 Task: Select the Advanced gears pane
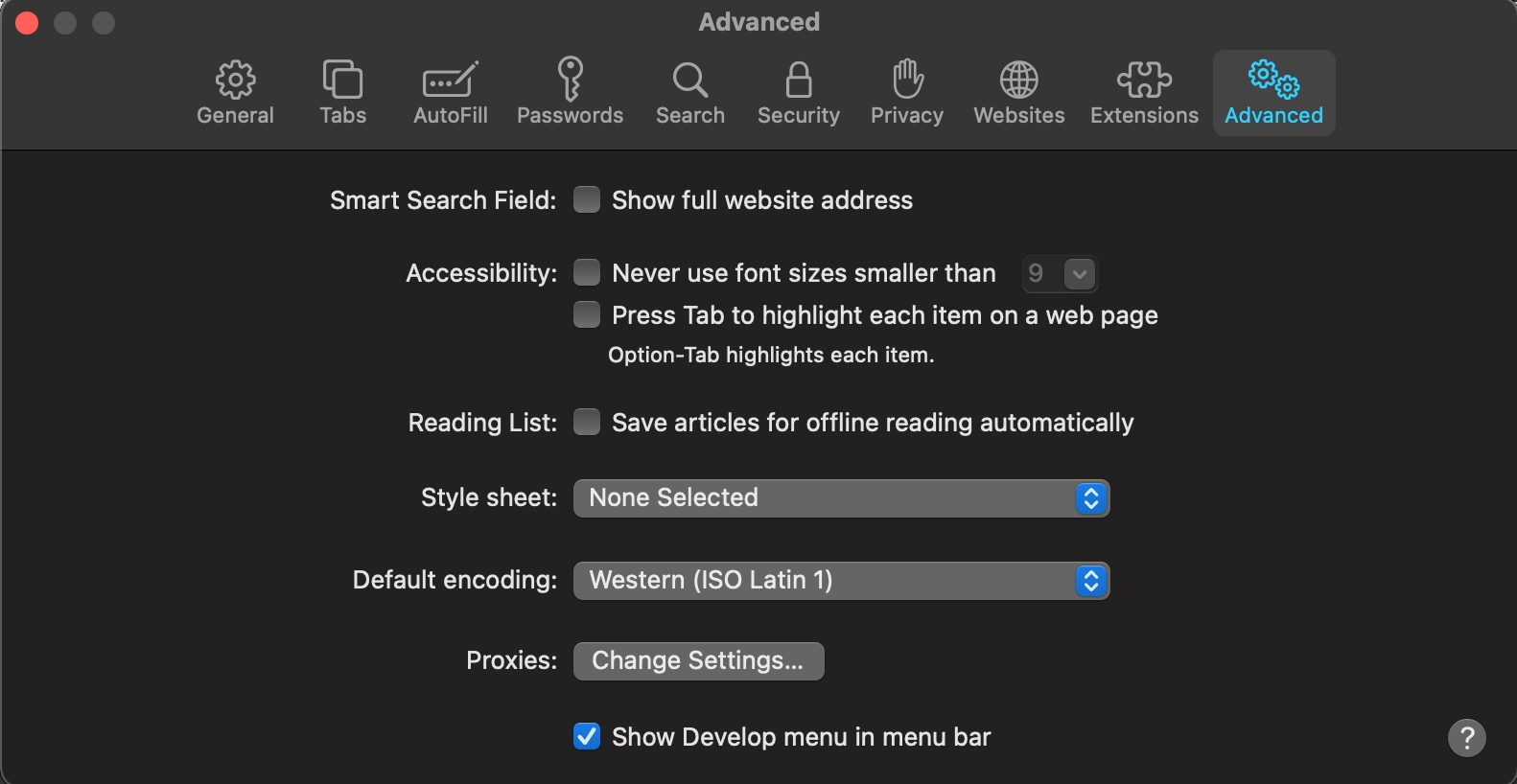1273,93
